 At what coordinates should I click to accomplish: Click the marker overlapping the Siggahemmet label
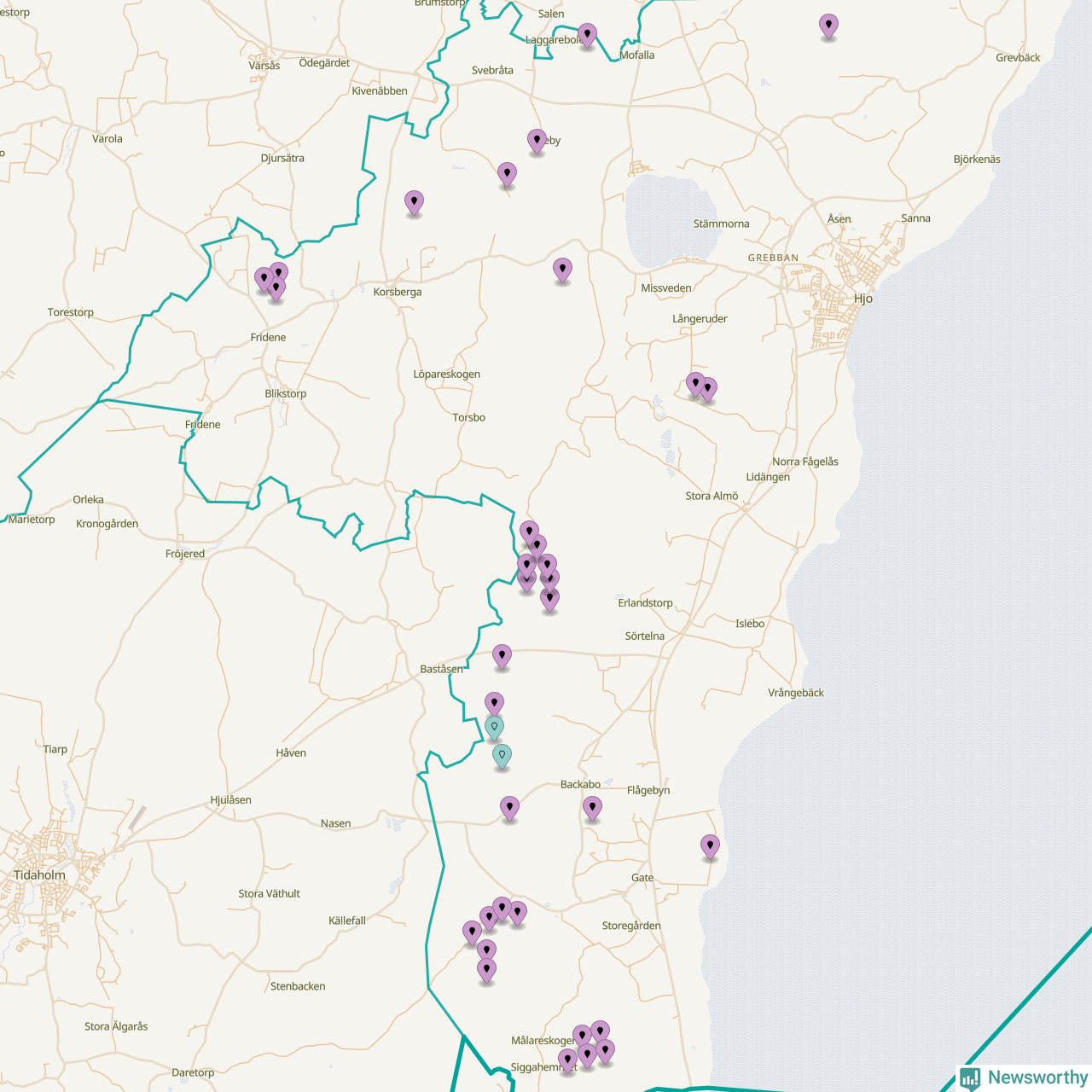pyautogui.click(x=567, y=1060)
